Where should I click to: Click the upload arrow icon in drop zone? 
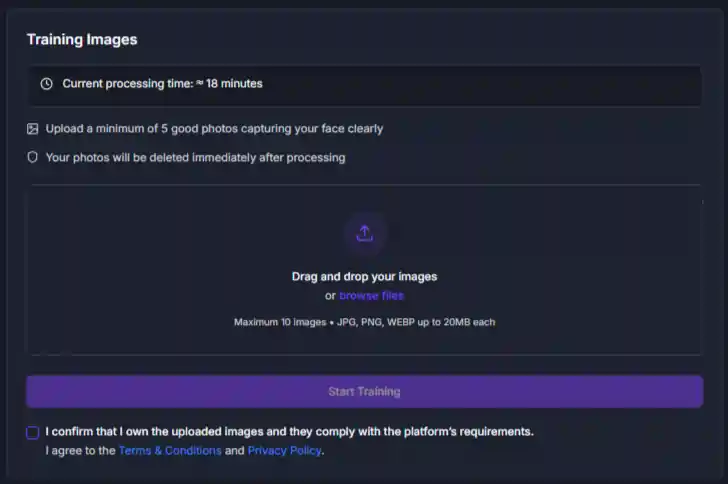(365, 233)
